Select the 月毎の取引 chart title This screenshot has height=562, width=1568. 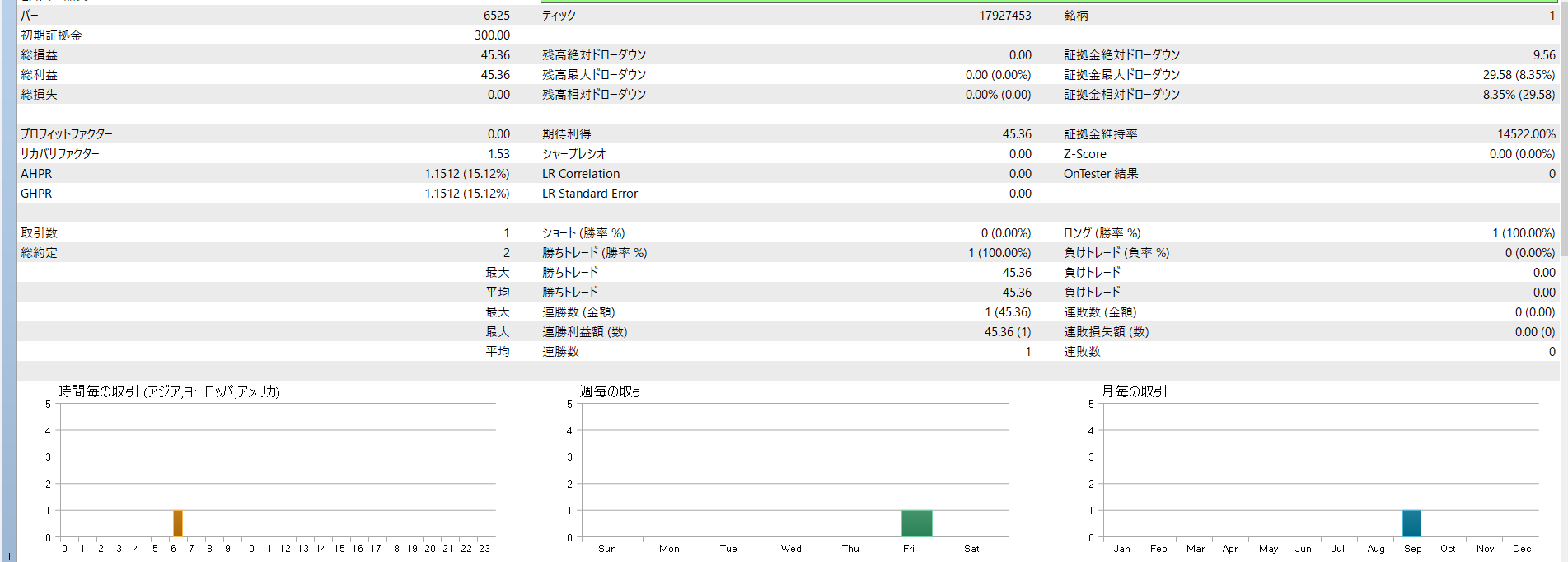[x=1134, y=391]
